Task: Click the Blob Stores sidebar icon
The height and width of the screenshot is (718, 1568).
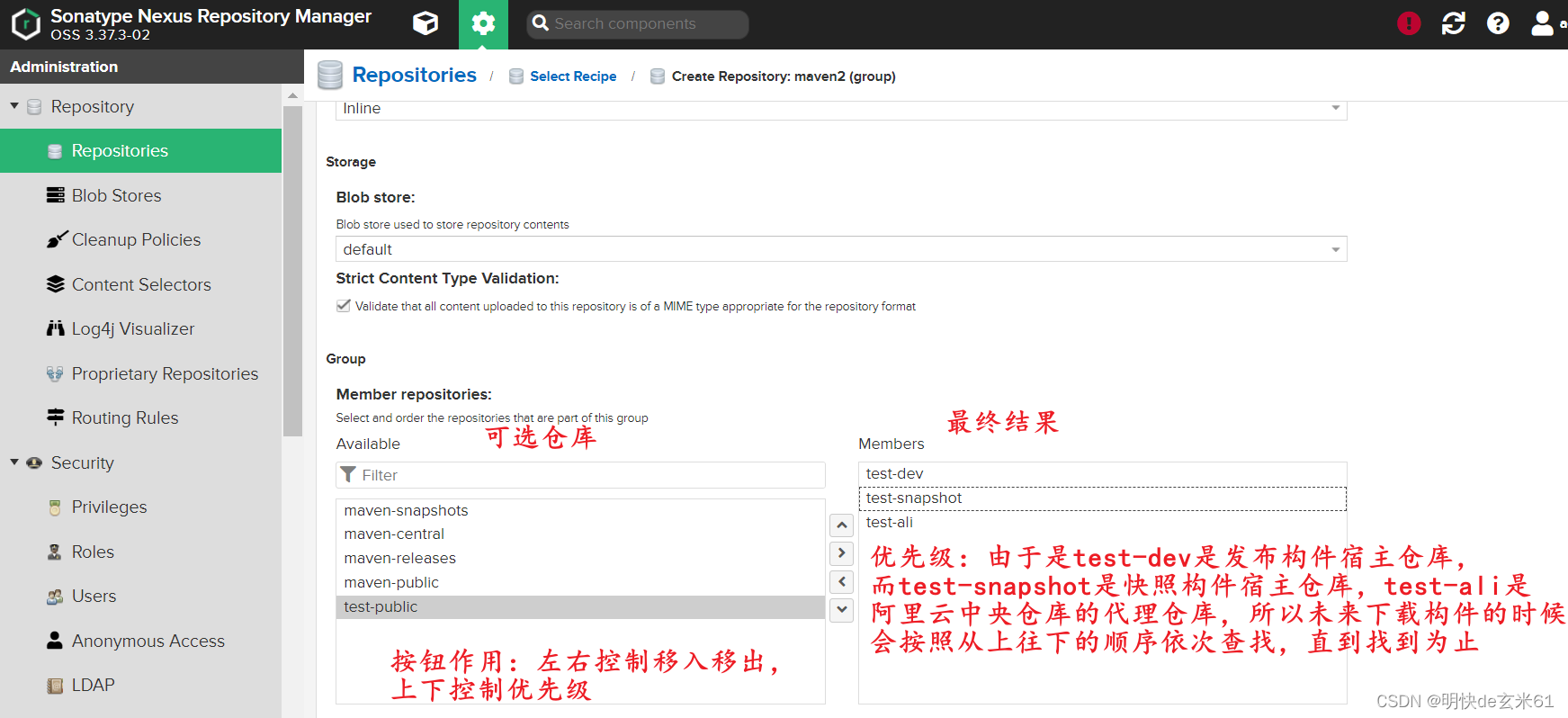Action: click(56, 195)
